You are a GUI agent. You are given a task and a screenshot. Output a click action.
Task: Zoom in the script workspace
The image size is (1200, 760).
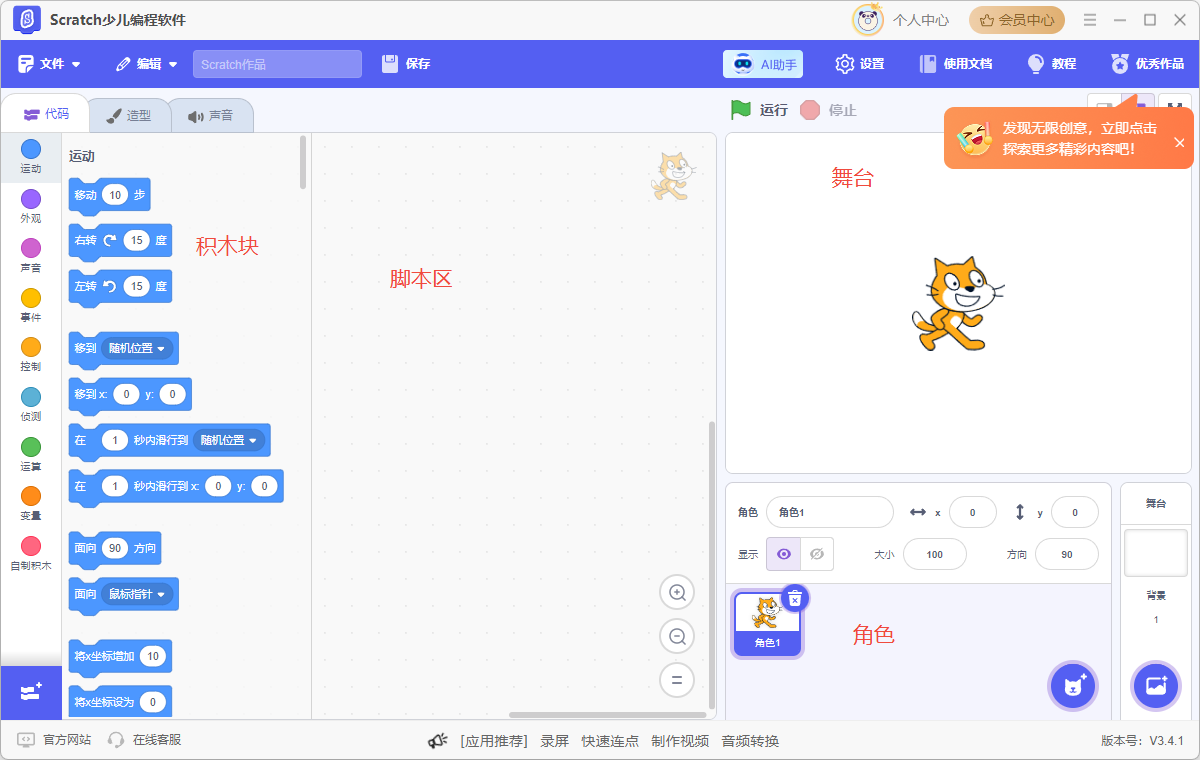pyautogui.click(x=677, y=593)
